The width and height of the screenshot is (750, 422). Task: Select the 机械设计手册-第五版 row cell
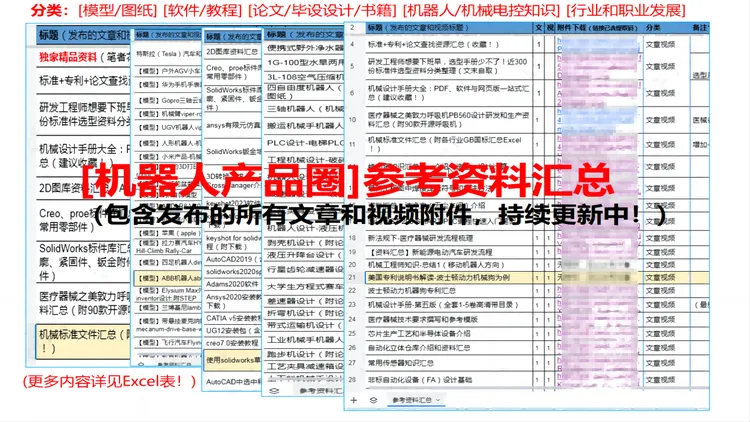[x=440, y=304]
